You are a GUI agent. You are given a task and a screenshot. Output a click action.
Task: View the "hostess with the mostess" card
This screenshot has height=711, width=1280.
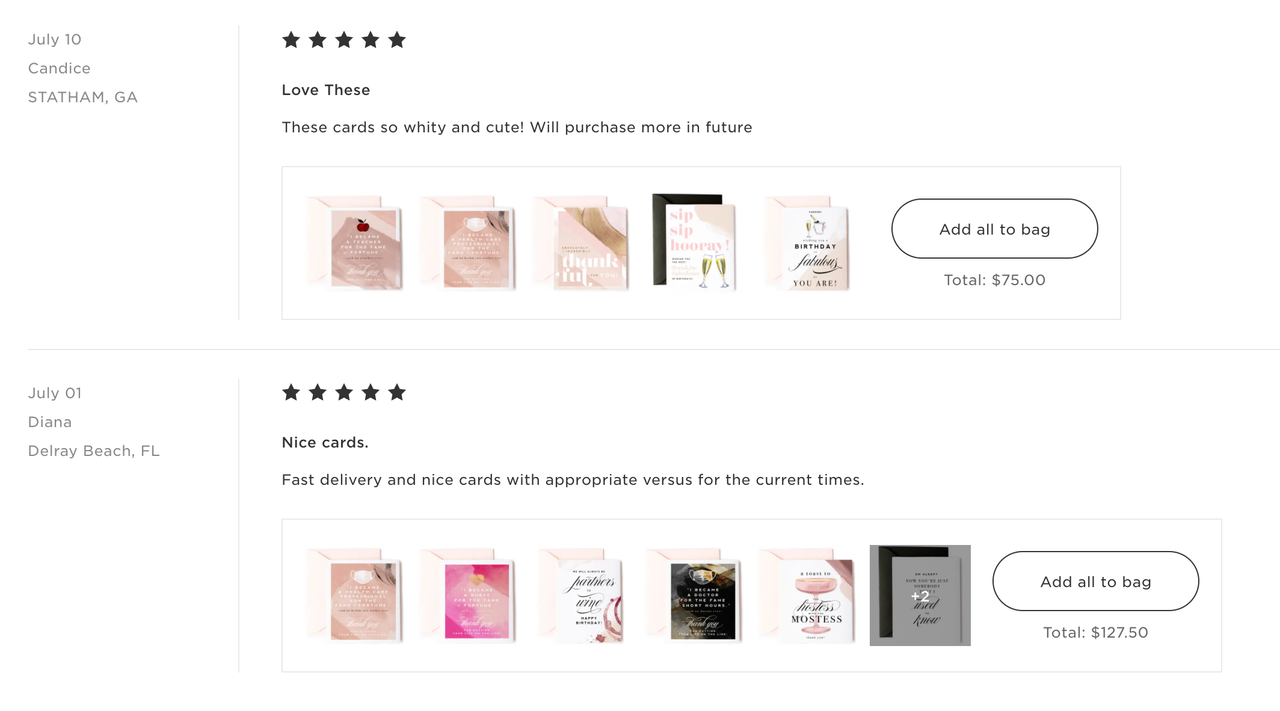coord(815,597)
